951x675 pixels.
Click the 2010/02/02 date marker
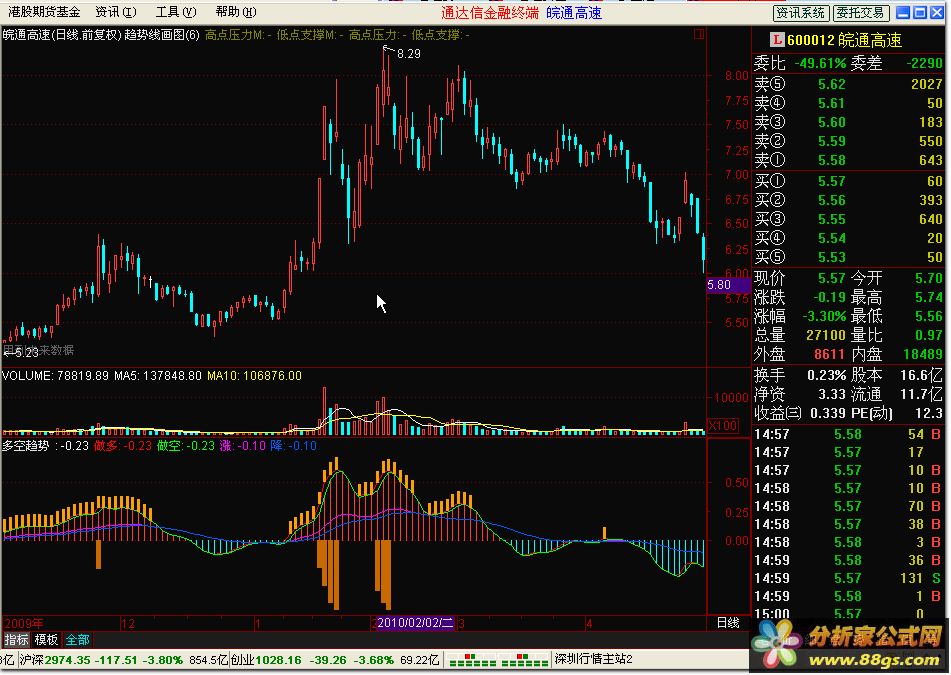pyautogui.click(x=415, y=622)
